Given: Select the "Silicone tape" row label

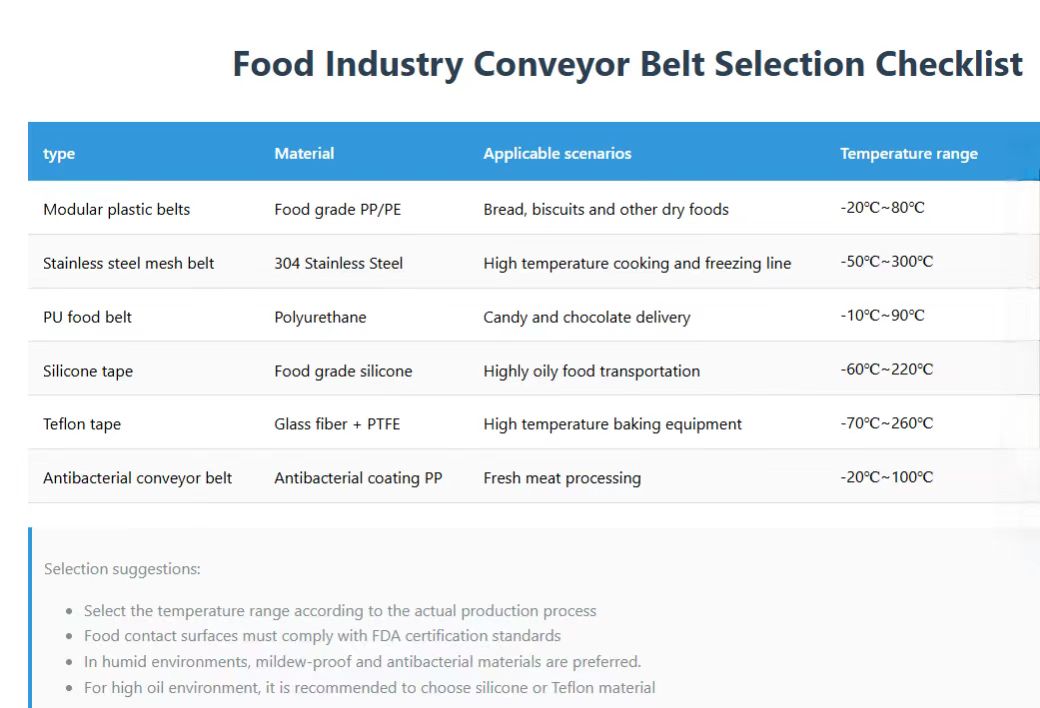Looking at the screenshot, I should [88, 371].
